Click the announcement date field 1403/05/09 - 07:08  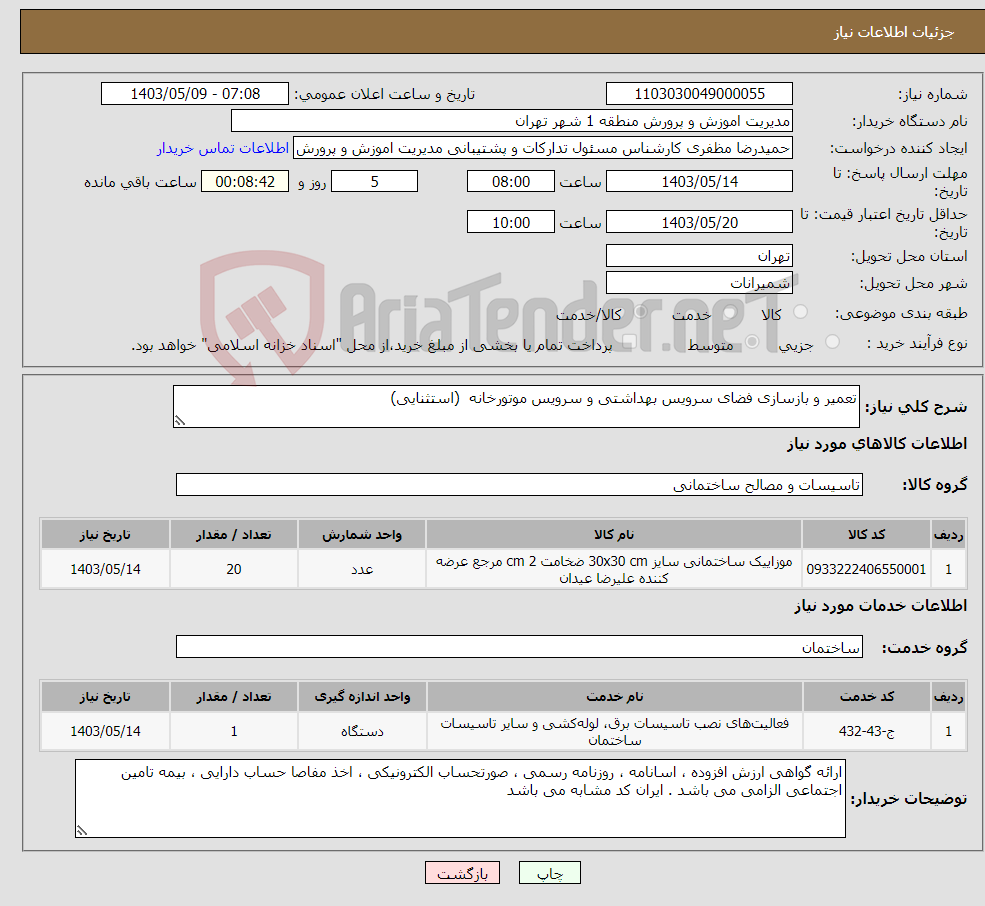click(195, 94)
